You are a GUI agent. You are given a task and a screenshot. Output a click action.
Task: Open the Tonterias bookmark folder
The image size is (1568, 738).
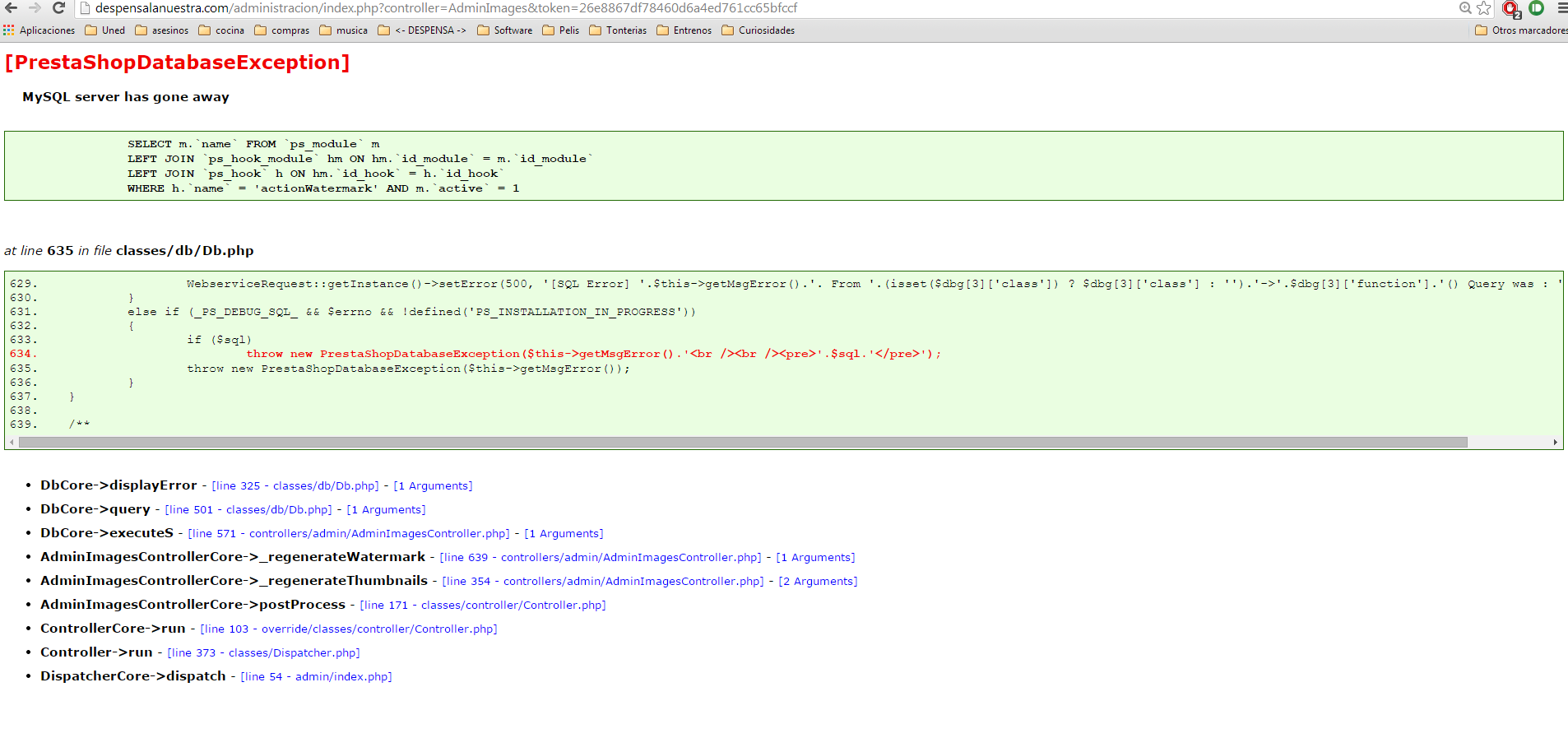(618, 30)
